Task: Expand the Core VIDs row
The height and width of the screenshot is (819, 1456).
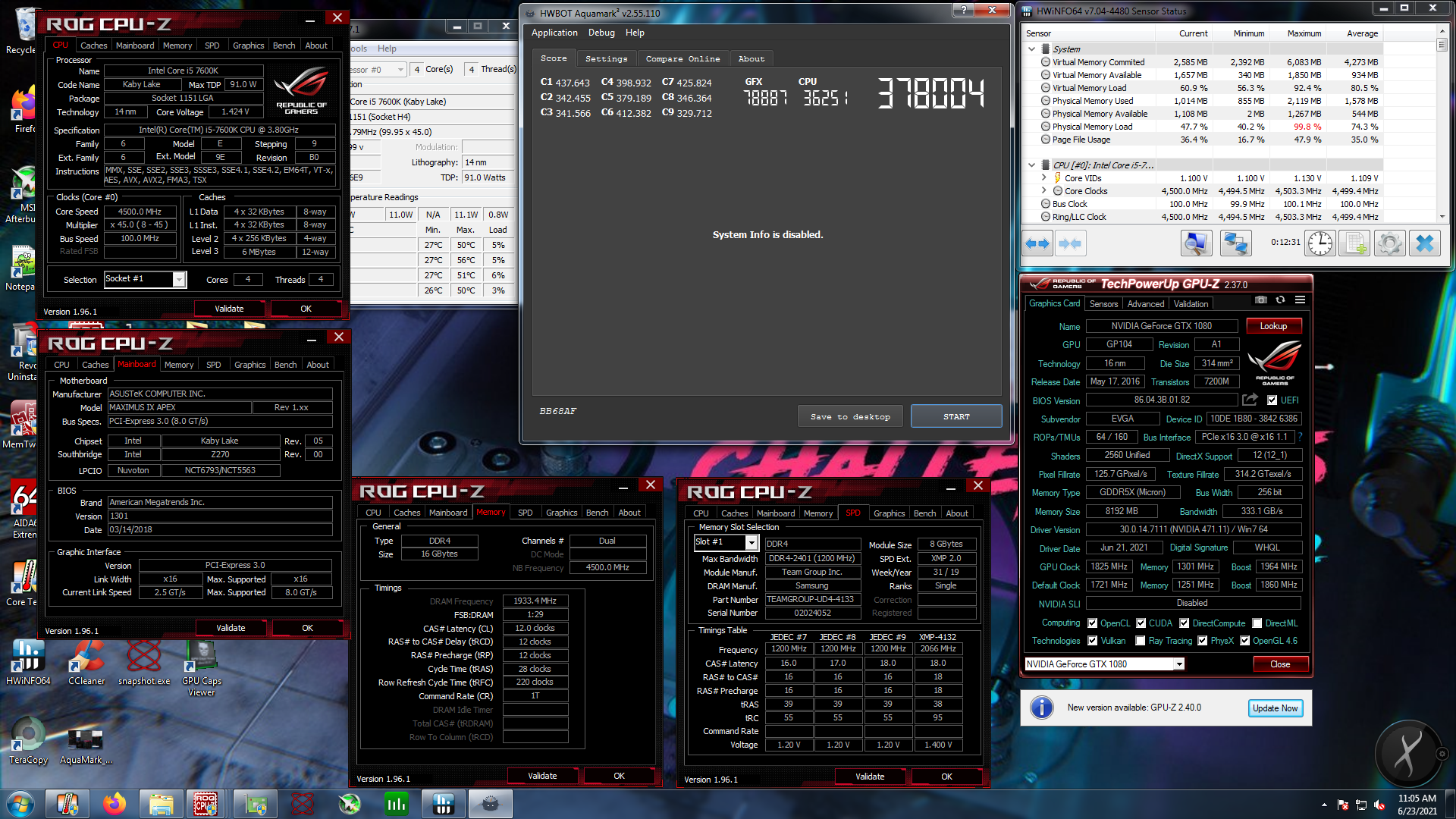Action: (1043, 178)
